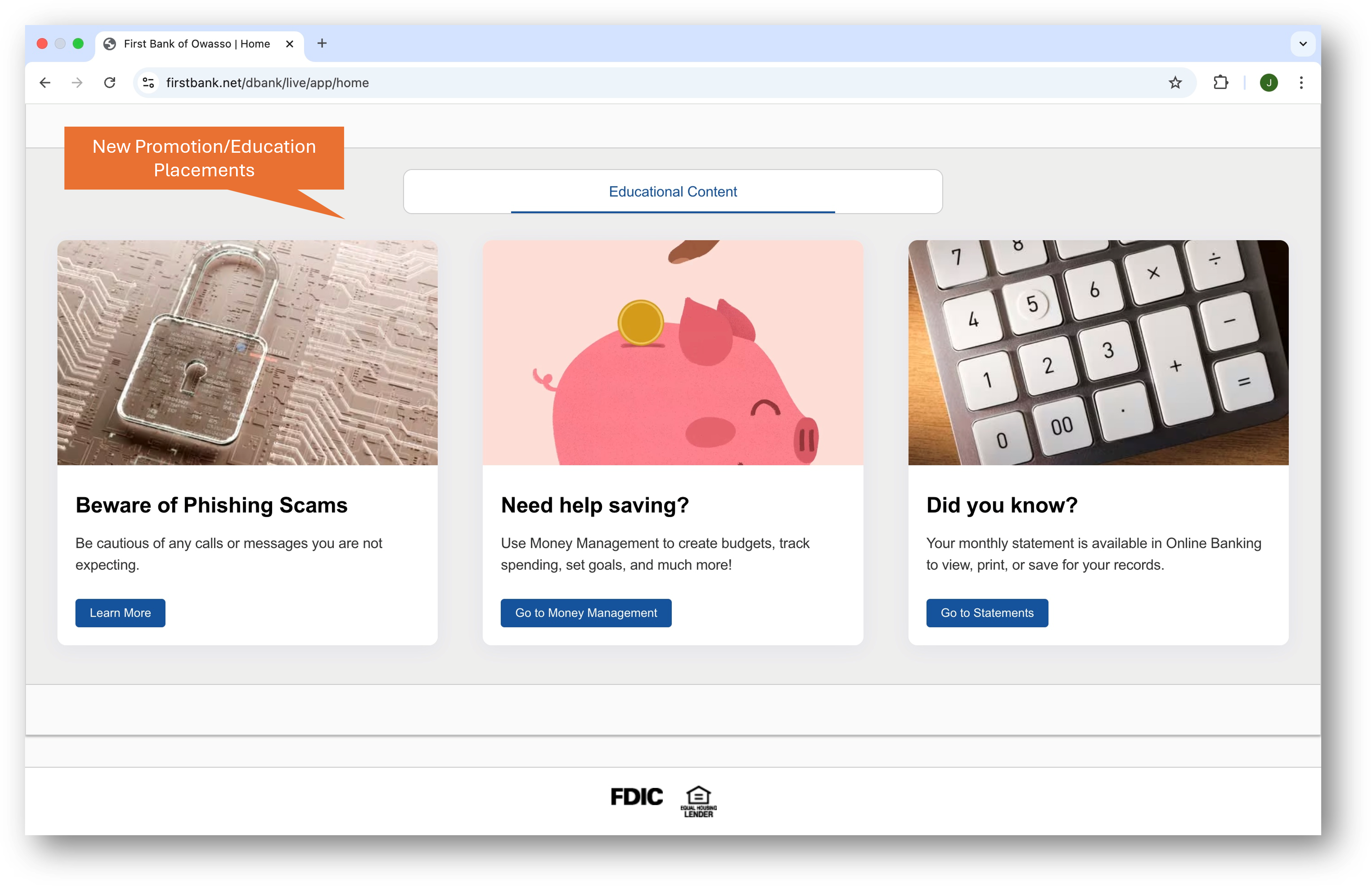The width and height of the screenshot is (1372, 886).
Task: Open the green J profile avatar
Action: [1268, 83]
